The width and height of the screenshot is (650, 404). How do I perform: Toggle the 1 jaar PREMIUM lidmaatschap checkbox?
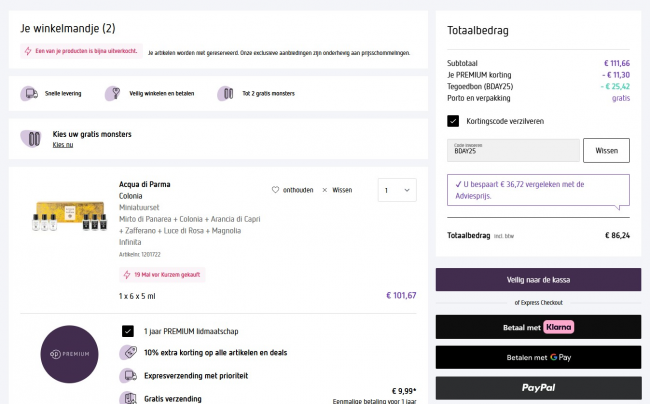pyautogui.click(x=128, y=331)
